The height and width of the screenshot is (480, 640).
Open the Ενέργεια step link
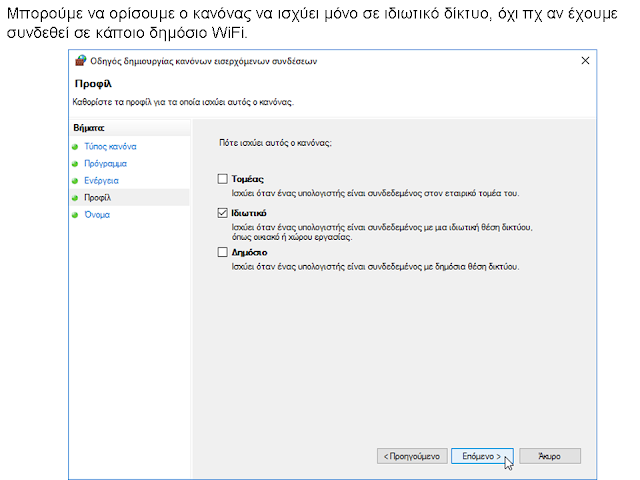coord(101,181)
